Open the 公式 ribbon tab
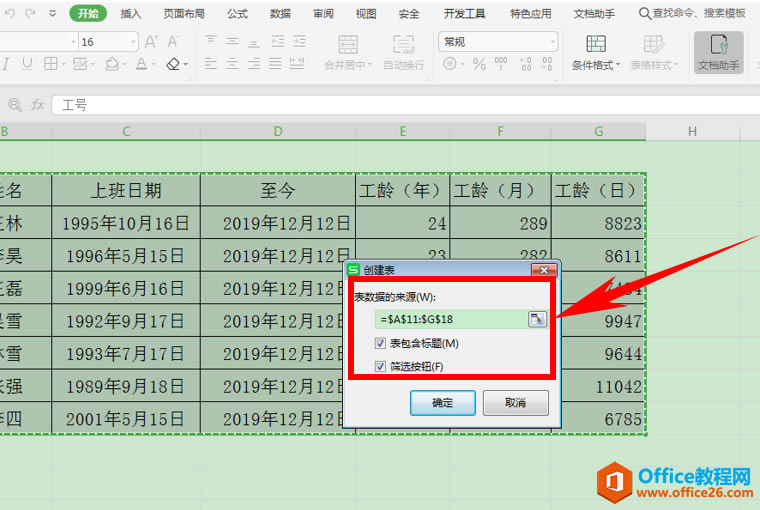Image resolution: width=760 pixels, height=510 pixels. [x=237, y=14]
